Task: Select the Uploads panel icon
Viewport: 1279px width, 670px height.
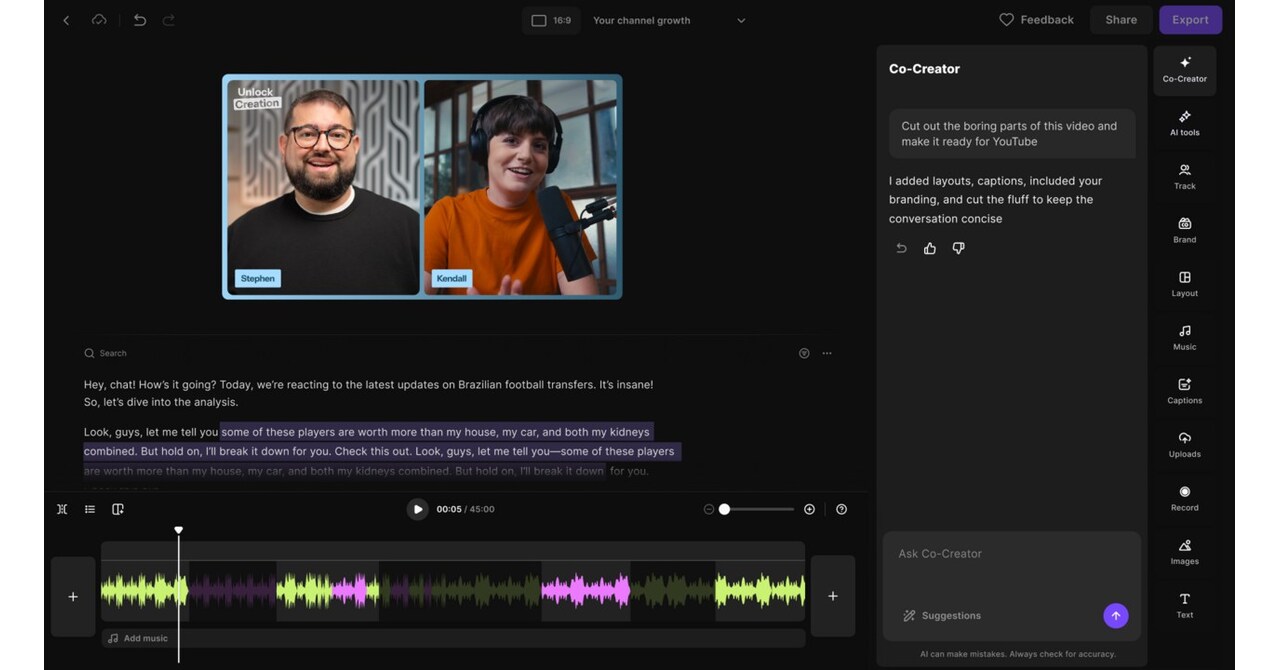Action: coord(1184,446)
